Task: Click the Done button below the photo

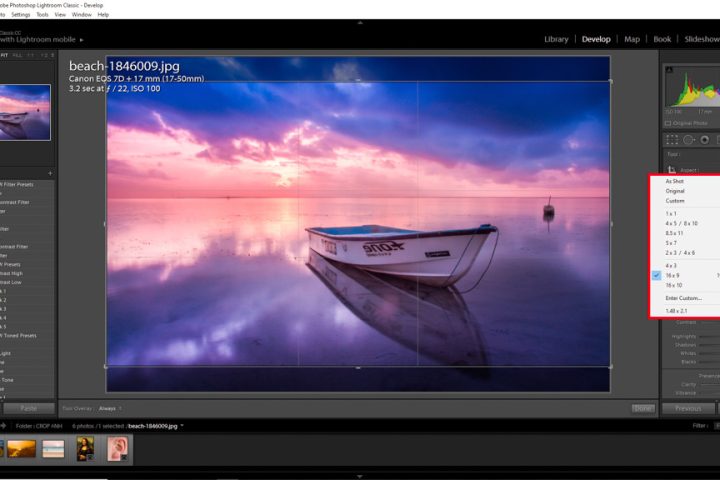Action: [x=643, y=408]
